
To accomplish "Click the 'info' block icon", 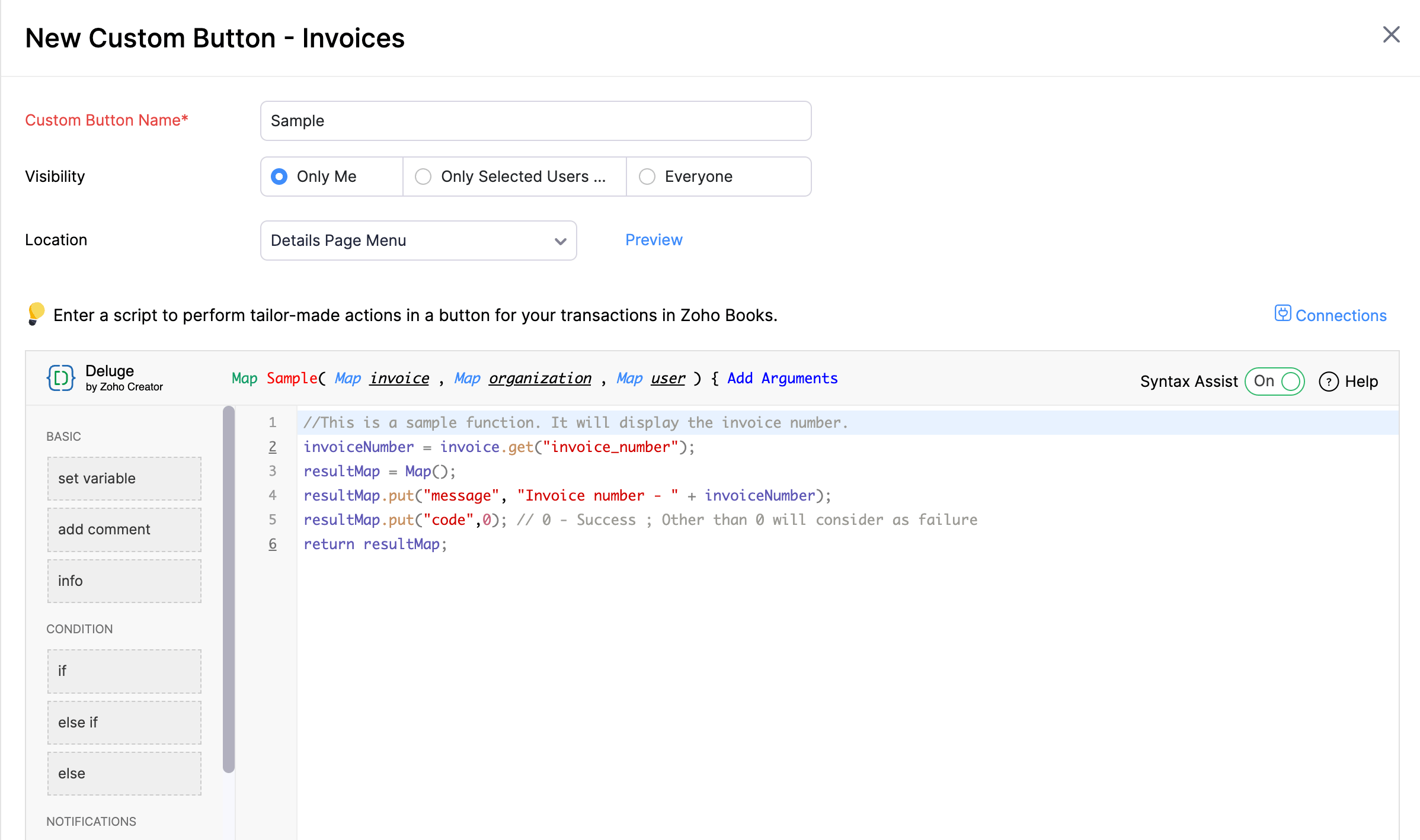I will 124,581.
